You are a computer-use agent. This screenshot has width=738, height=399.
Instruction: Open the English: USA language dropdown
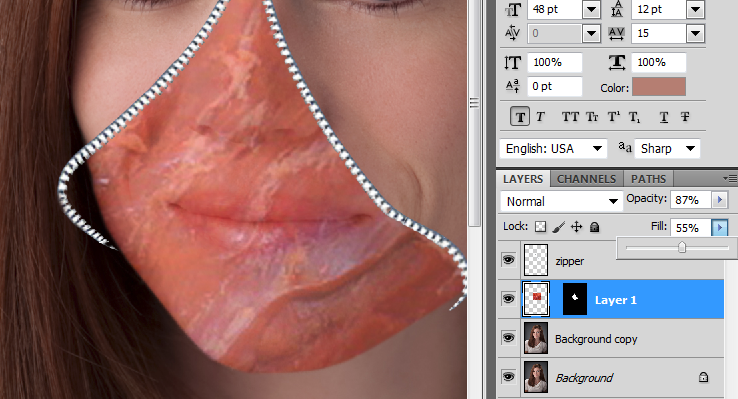pos(553,149)
